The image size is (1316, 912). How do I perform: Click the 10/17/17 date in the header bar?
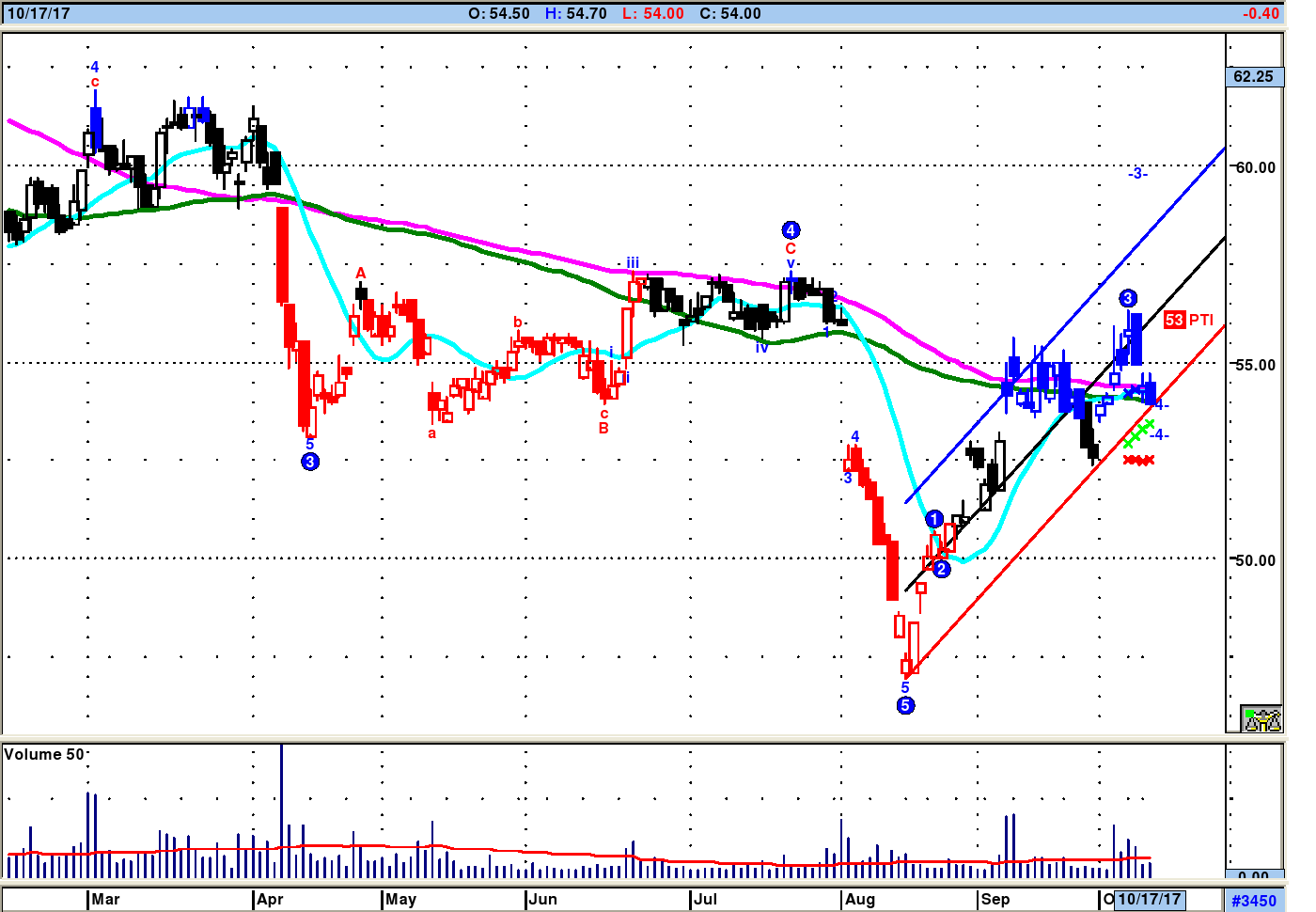(39, 13)
